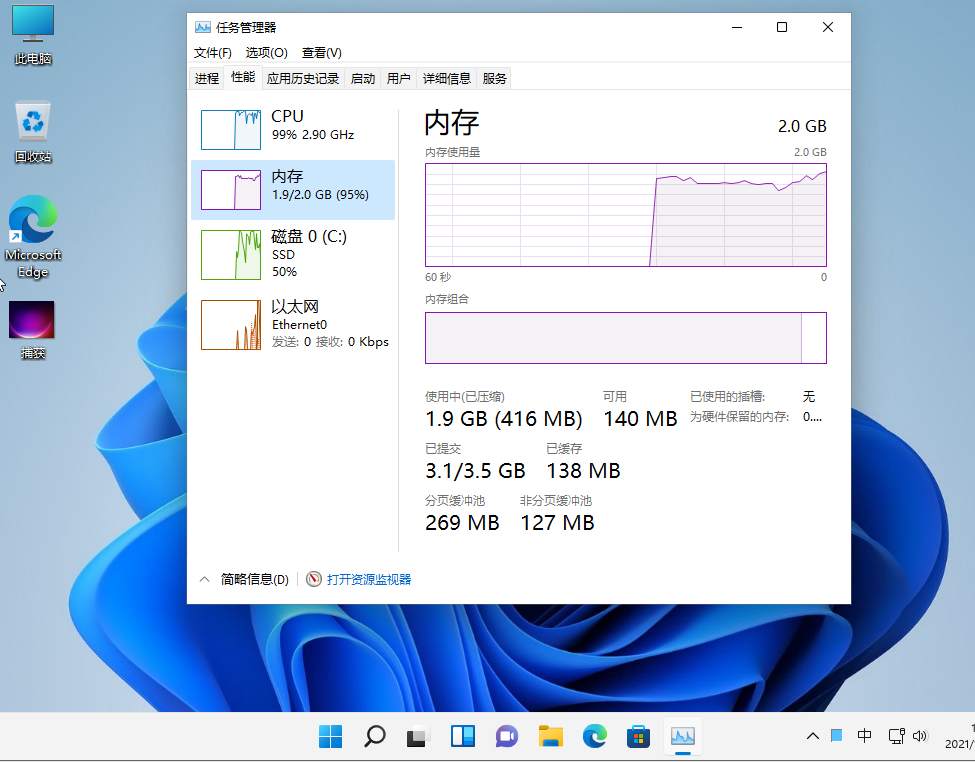The height and width of the screenshot is (762, 975).
Task: Select the 磁盘 0 (C:) graph thumbnail
Action: pyautogui.click(x=230, y=255)
